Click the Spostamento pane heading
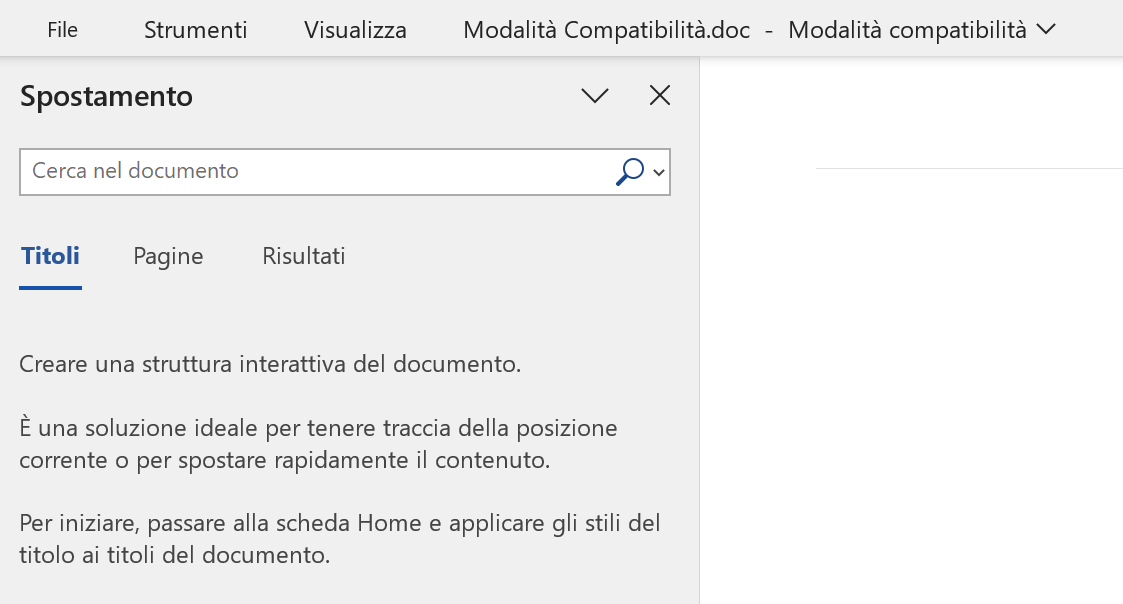This screenshot has height=604, width=1123. click(106, 96)
